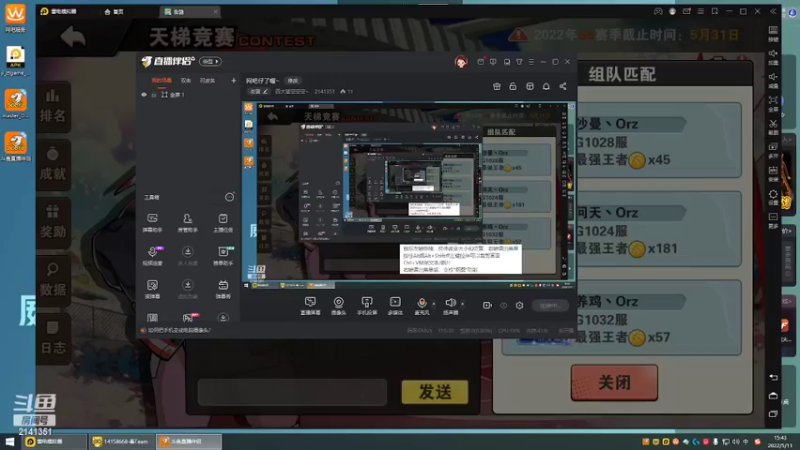Click the streamer avatar in 直播伴侣 title bar

point(461,62)
